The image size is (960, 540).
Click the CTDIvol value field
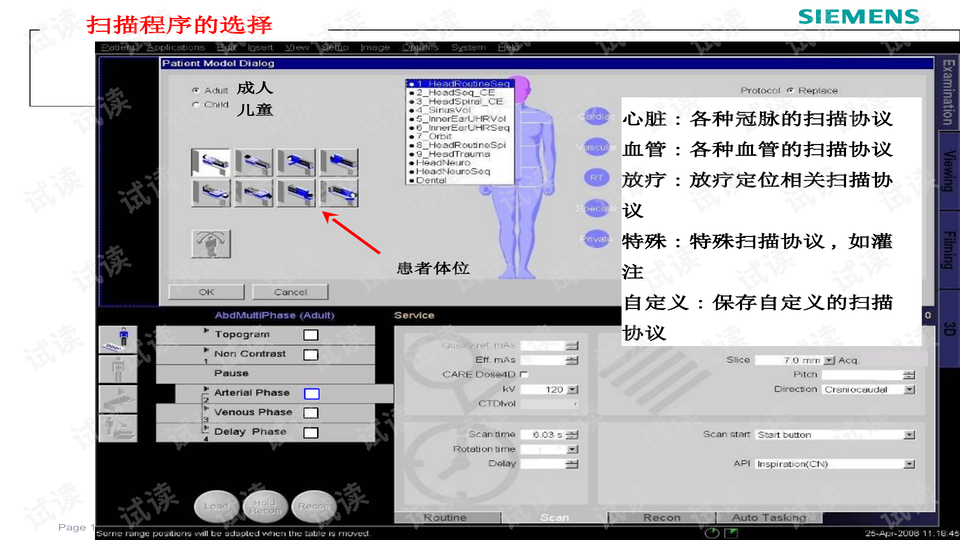(549, 404)
